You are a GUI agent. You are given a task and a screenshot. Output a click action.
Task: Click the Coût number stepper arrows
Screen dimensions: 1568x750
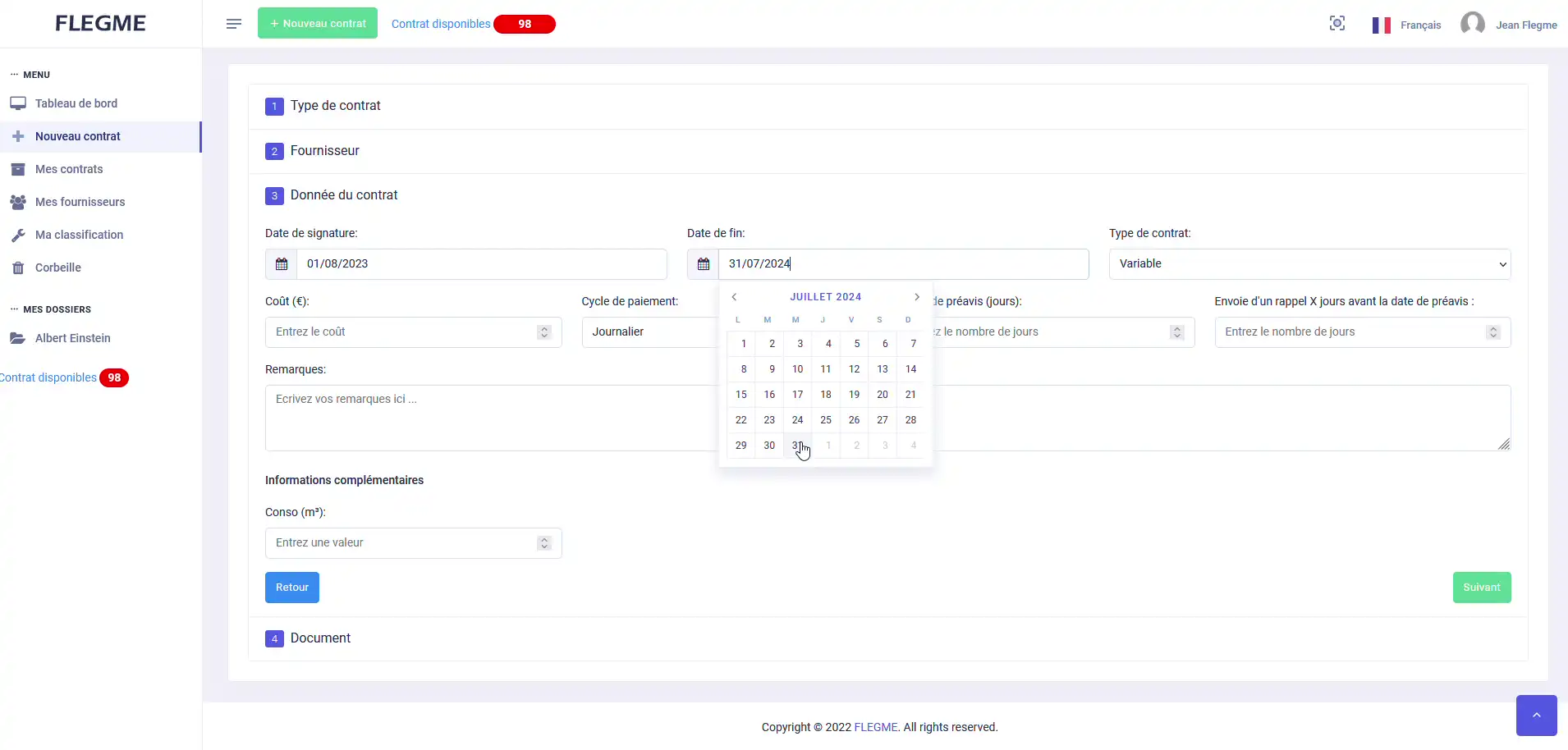point(544,332)
